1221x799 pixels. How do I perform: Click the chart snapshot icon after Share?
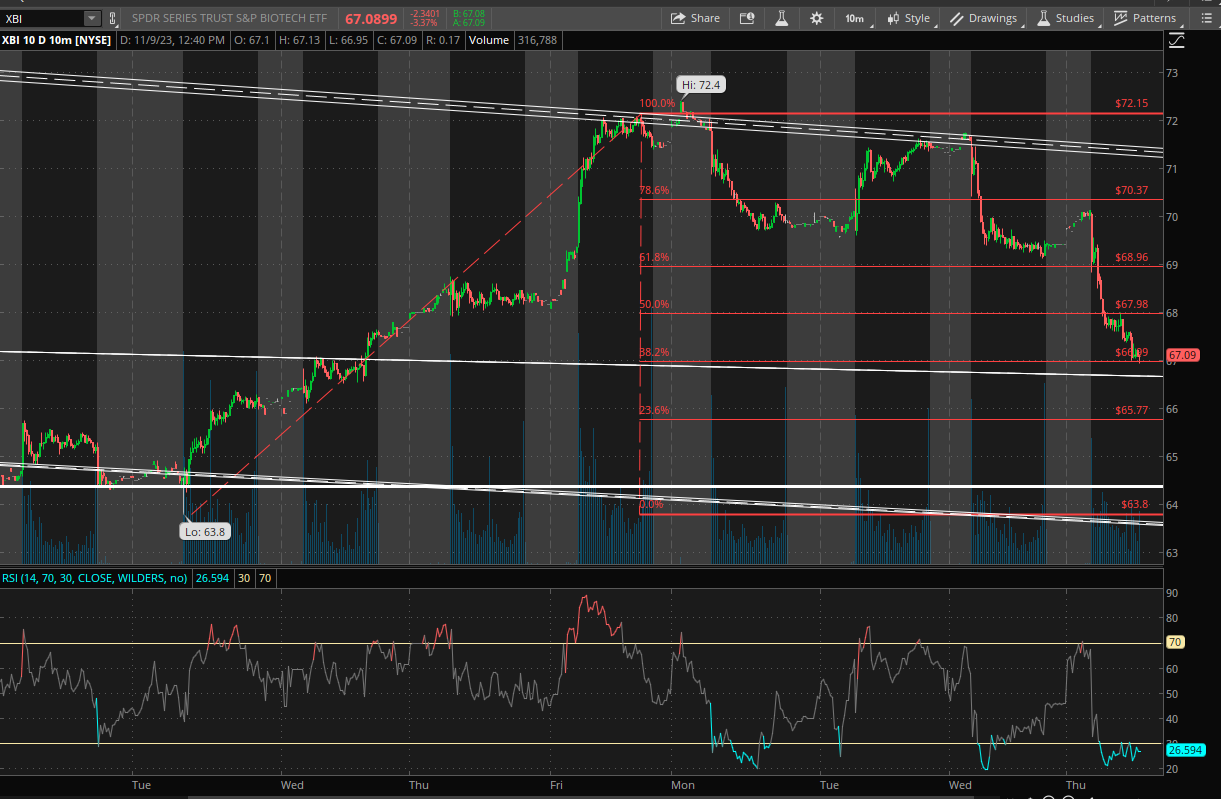tap(747, 18)
